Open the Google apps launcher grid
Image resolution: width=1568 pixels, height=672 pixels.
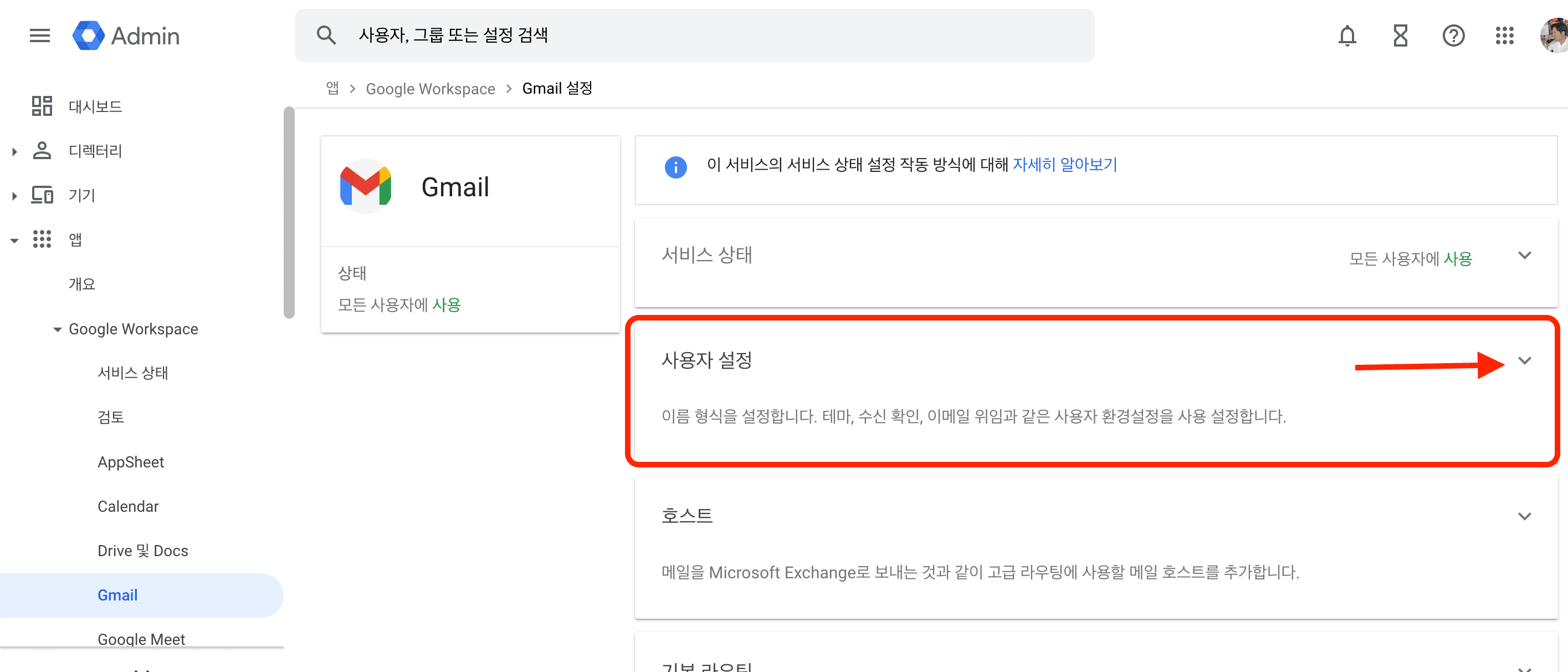tap(1505, 35)
